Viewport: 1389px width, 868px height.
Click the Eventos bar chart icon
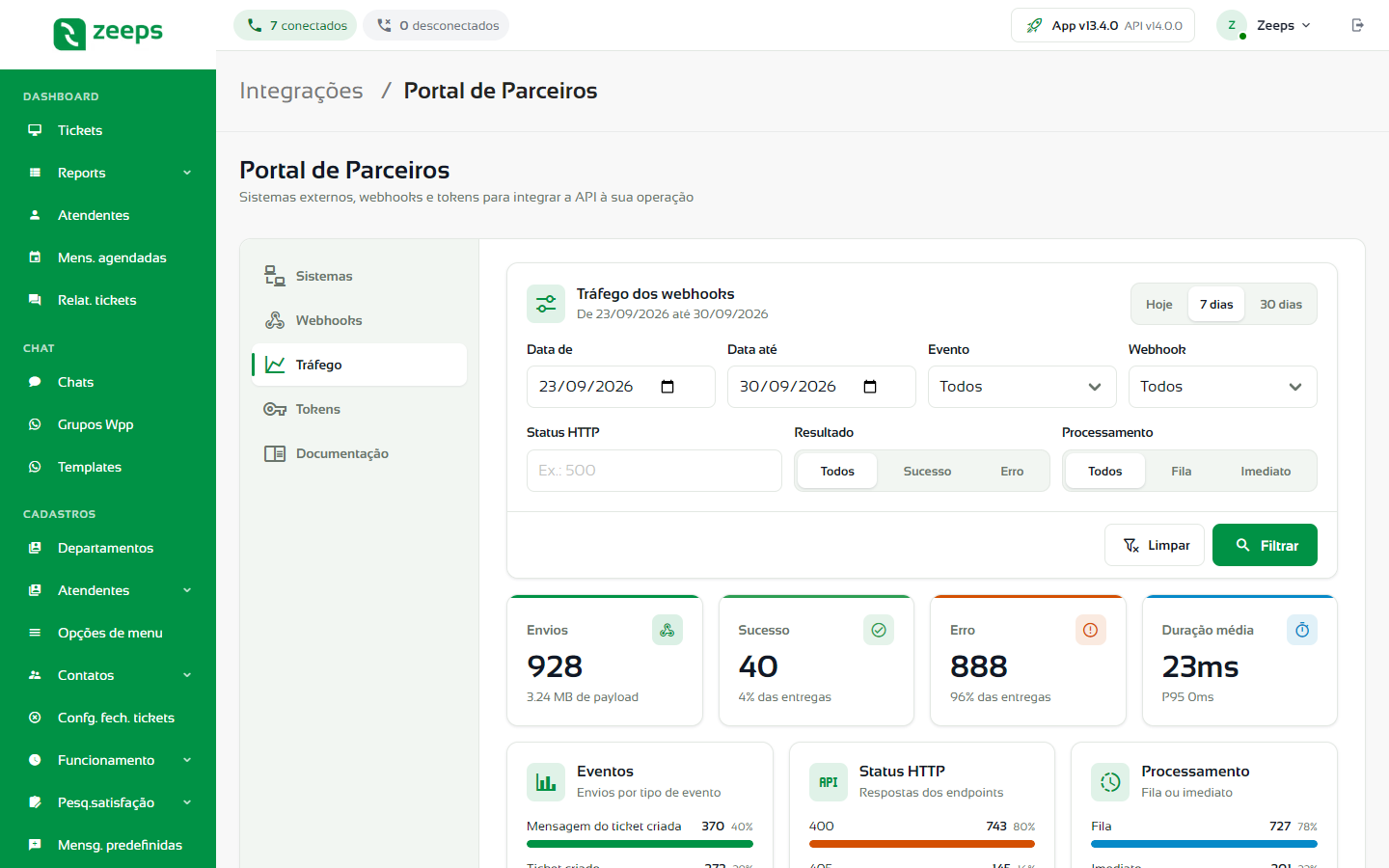546,782
